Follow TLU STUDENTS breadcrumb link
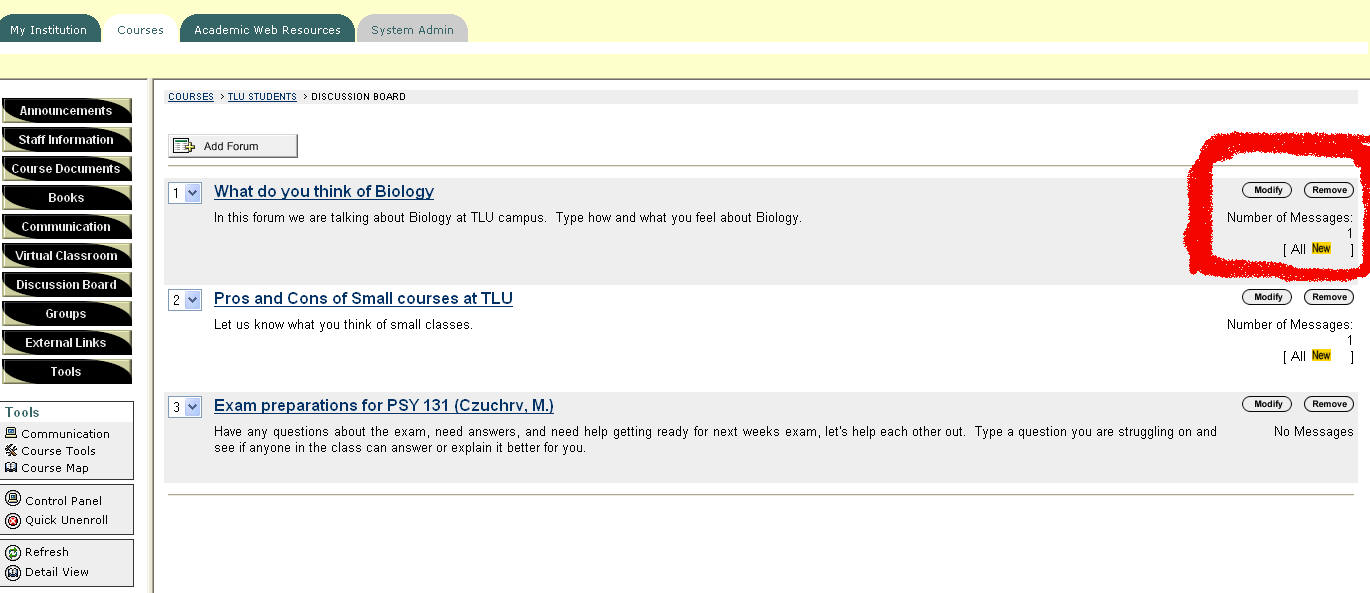The height and width of the screenshot is (593, 1370). tap(262, 97)
